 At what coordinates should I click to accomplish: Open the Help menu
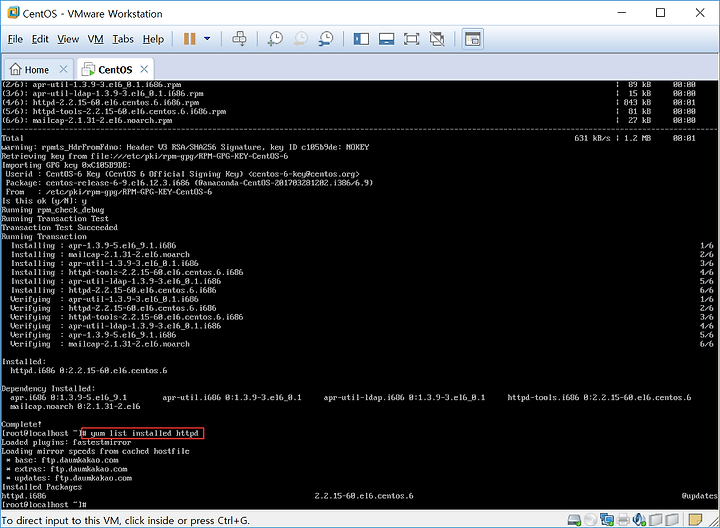(x=153, y=39)
